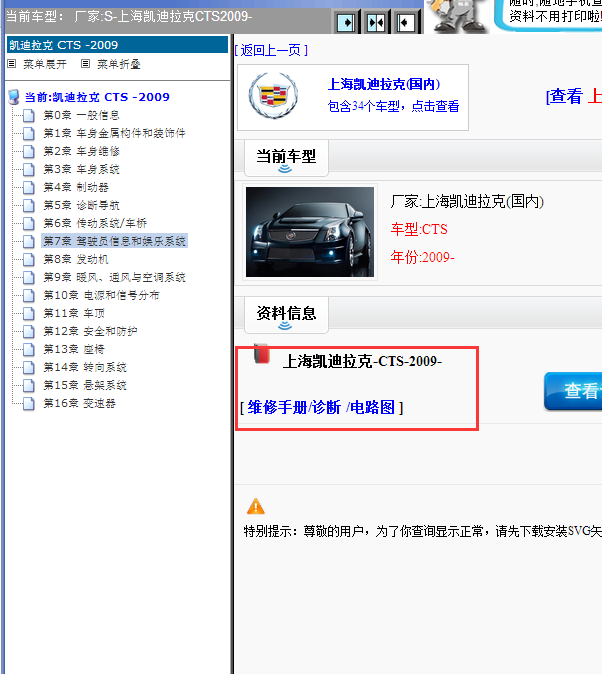Click the Cadillac CTS car photo

tap(310, 232)
